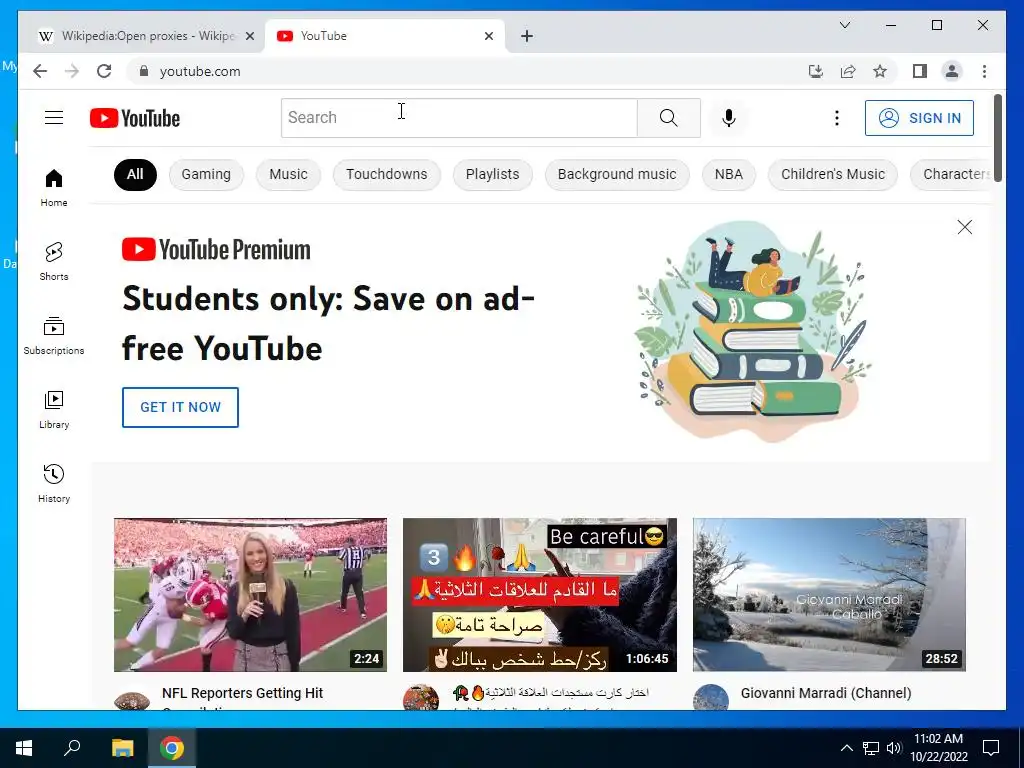Click the address bar showing youtube.com
Screen dimensions: 1024x768
coord(464,71)
